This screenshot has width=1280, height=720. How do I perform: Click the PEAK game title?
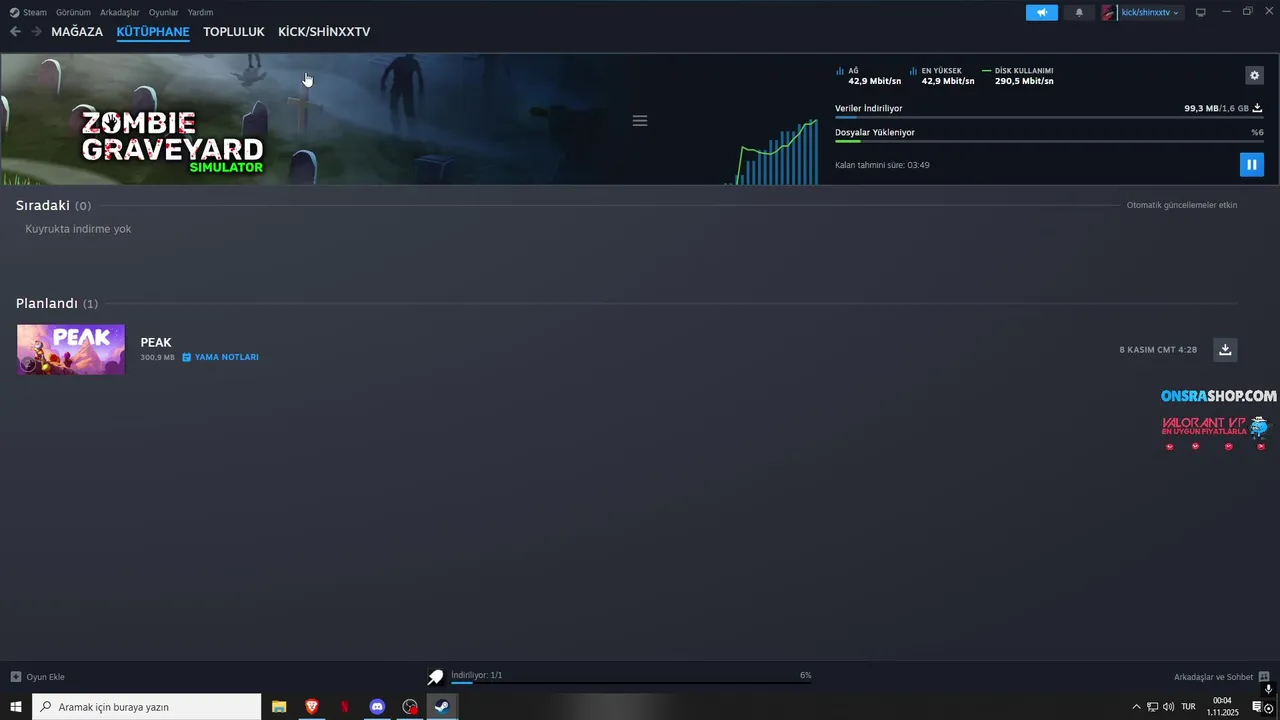click(x=156, y=342)
